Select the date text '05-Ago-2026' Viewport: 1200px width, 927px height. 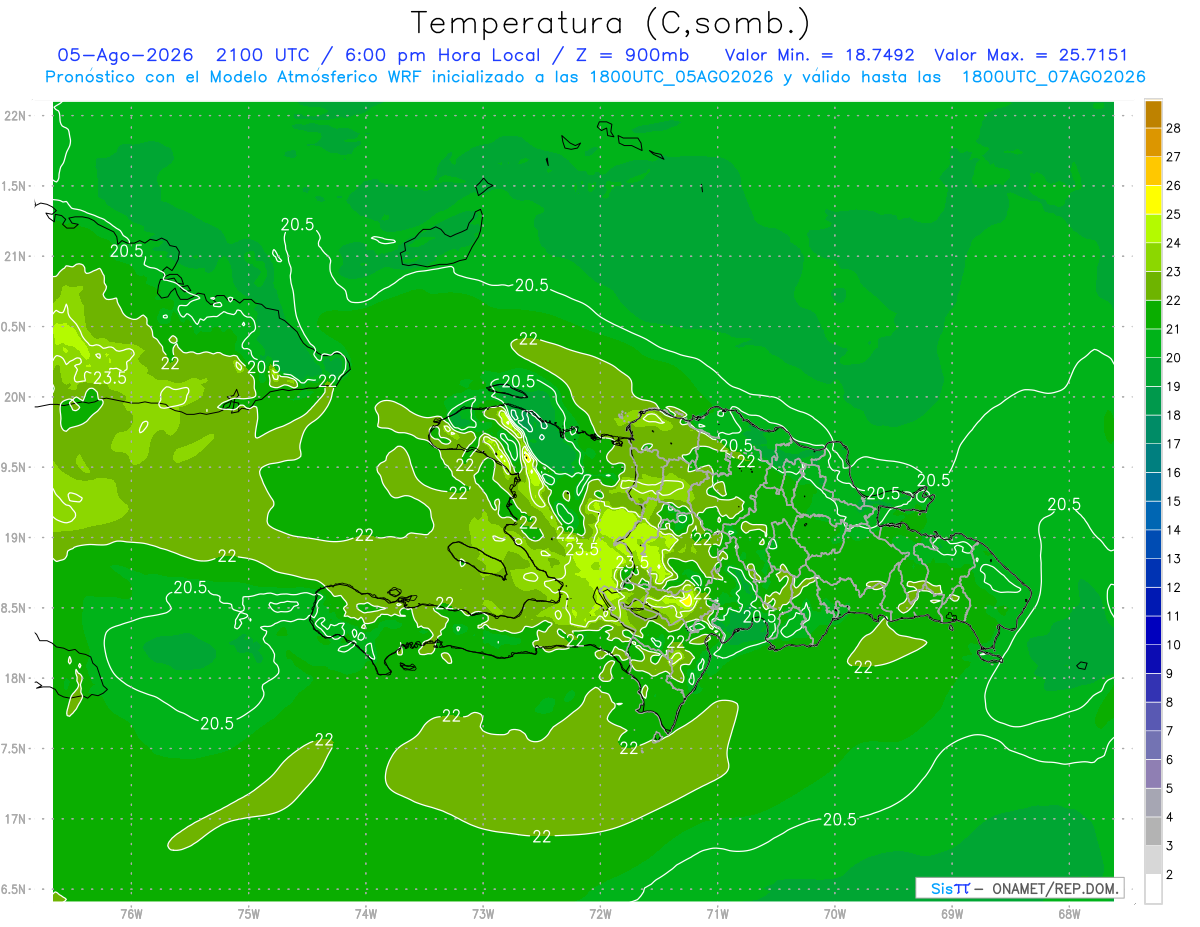125,55
